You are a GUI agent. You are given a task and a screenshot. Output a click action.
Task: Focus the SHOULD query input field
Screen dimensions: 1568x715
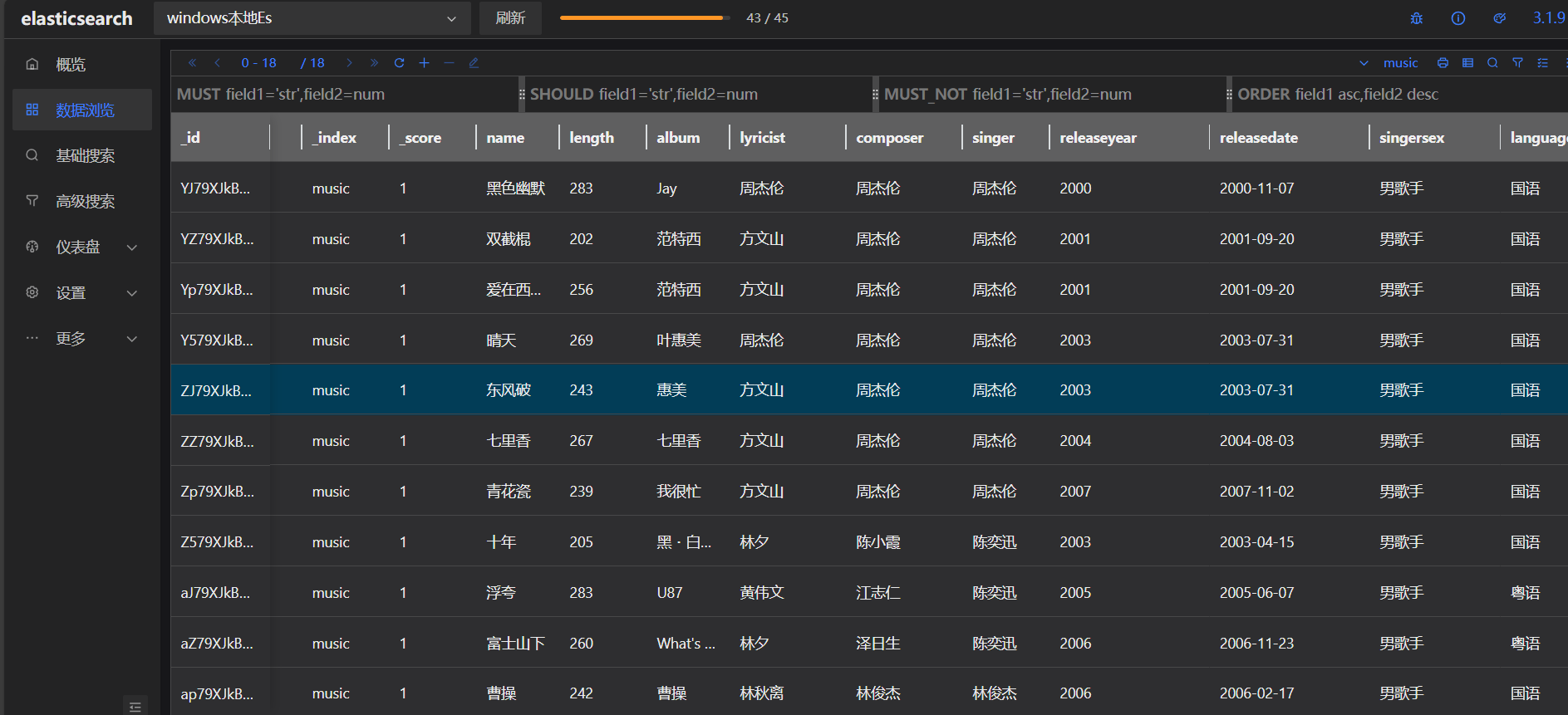coord(698,95)
